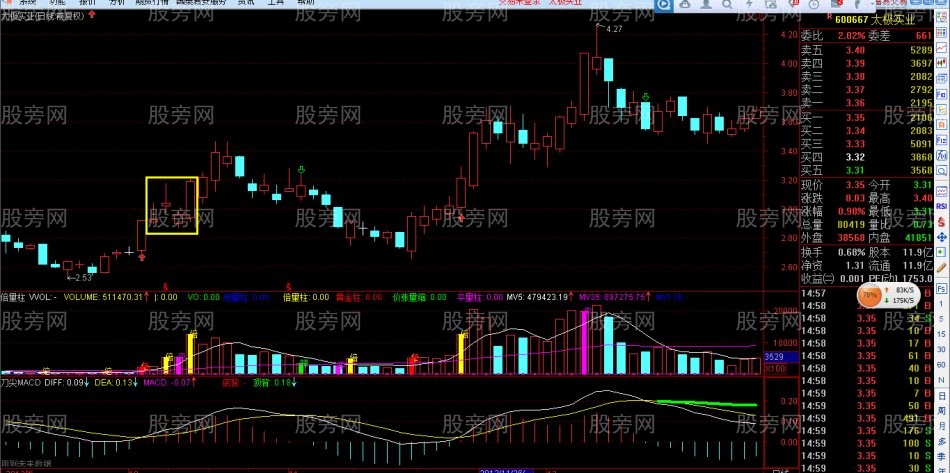
Task: Select the 30-minute period
Action: 941,349
